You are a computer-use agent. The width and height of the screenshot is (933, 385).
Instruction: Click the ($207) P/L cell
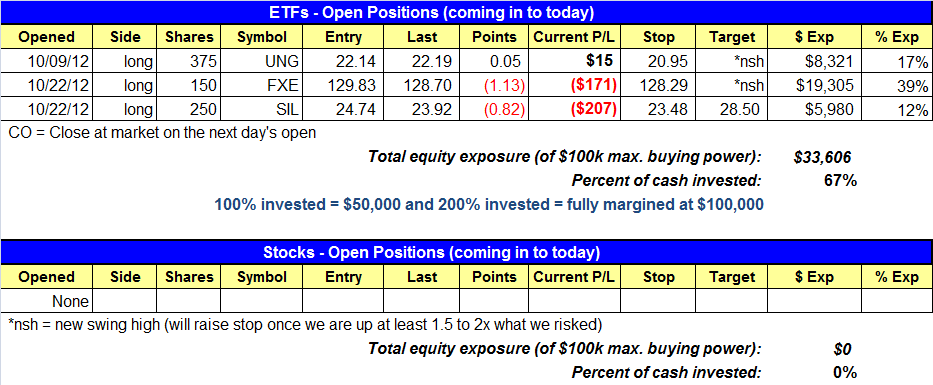coord(574,110)
